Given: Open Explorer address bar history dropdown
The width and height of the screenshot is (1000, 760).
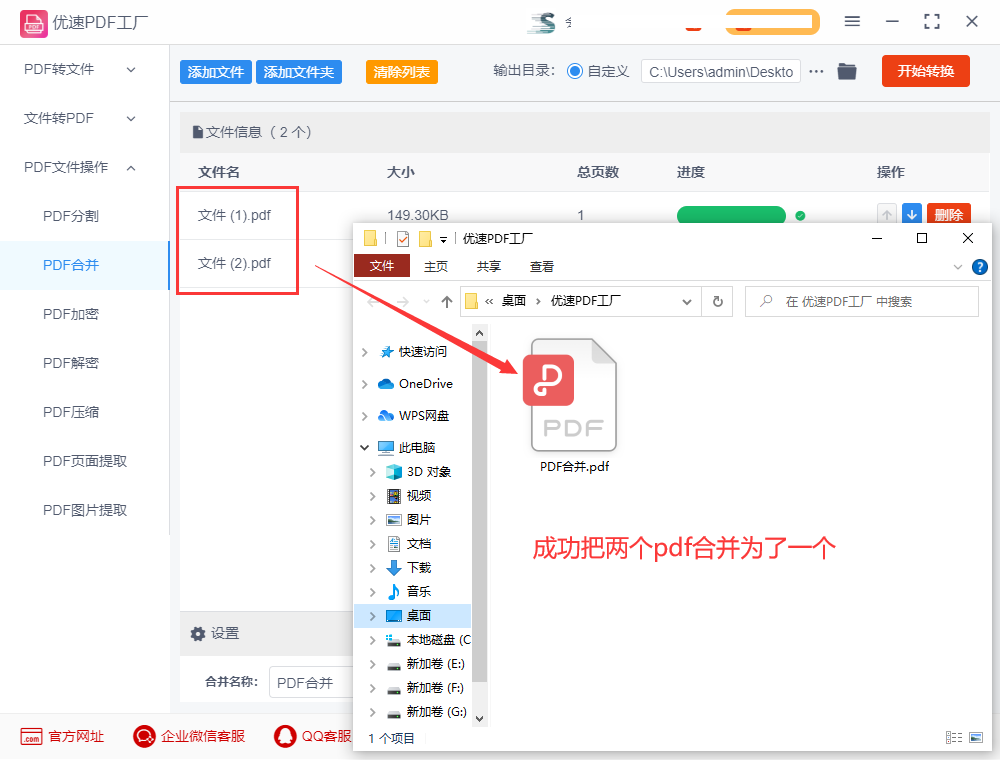Looking at the screenshot, I should [687, 302].
